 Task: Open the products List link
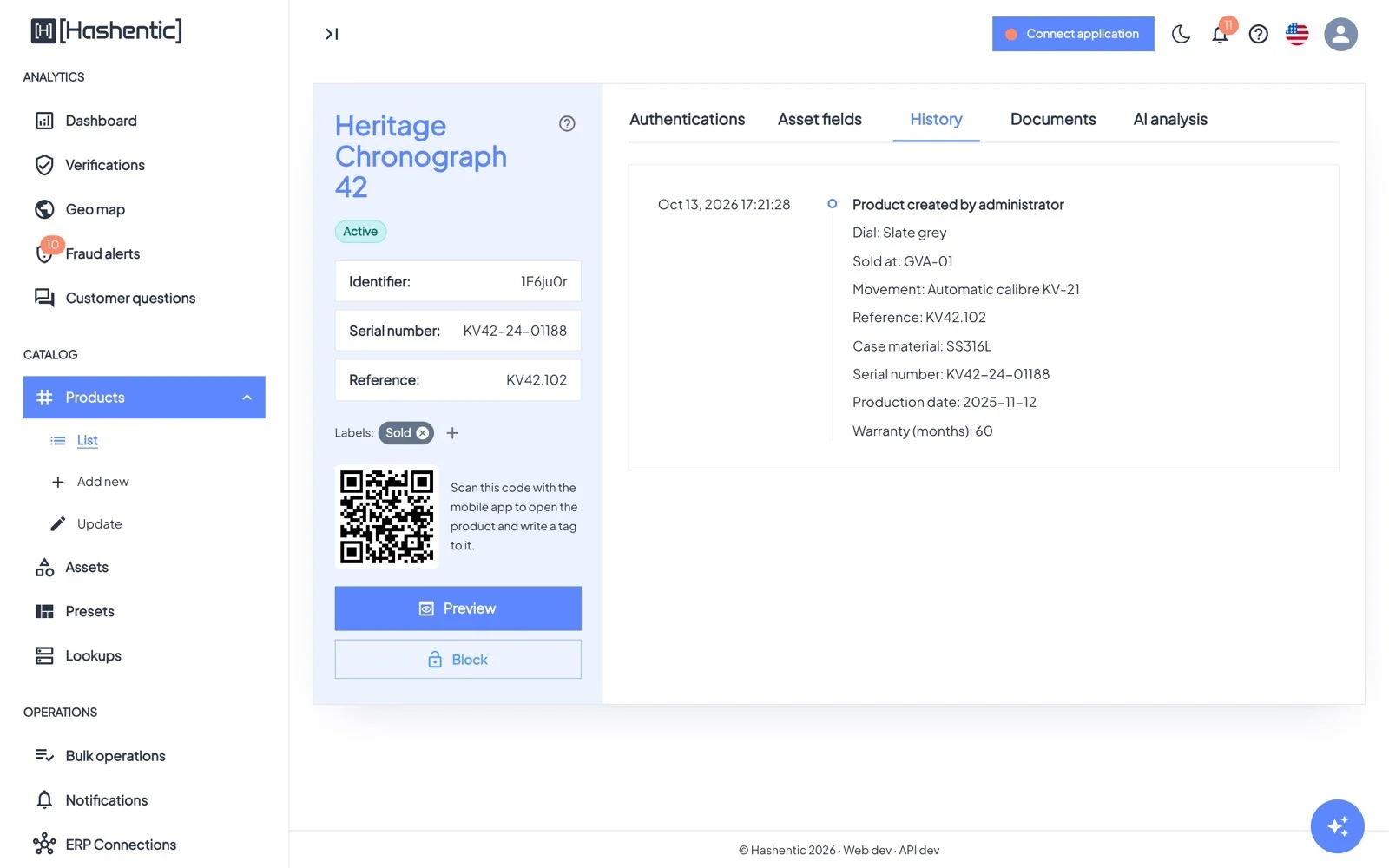(87, 440)
